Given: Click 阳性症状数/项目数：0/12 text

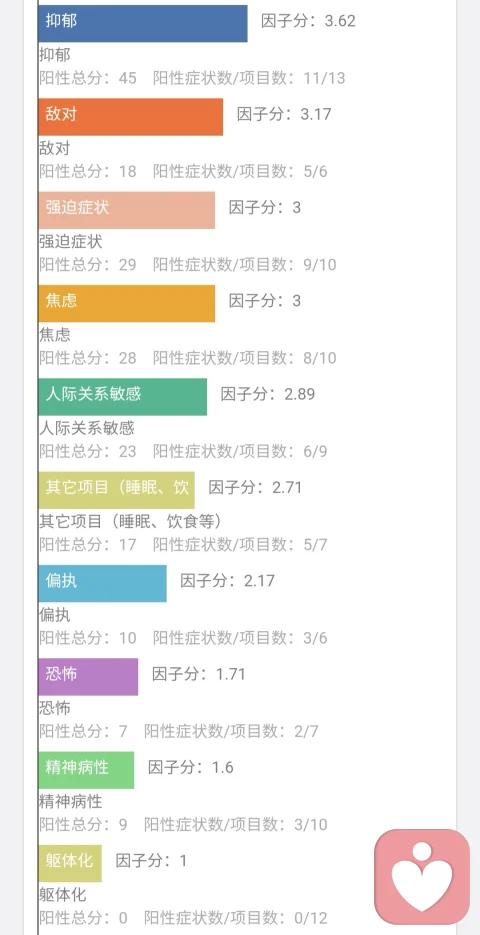Looking at the screenshot, I should coord(236,918).
